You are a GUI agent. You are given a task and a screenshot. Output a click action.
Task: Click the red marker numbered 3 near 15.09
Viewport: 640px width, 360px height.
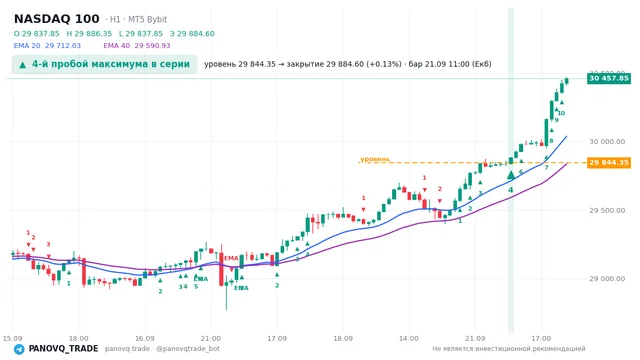pyautogui.click(x=48, y=244)
